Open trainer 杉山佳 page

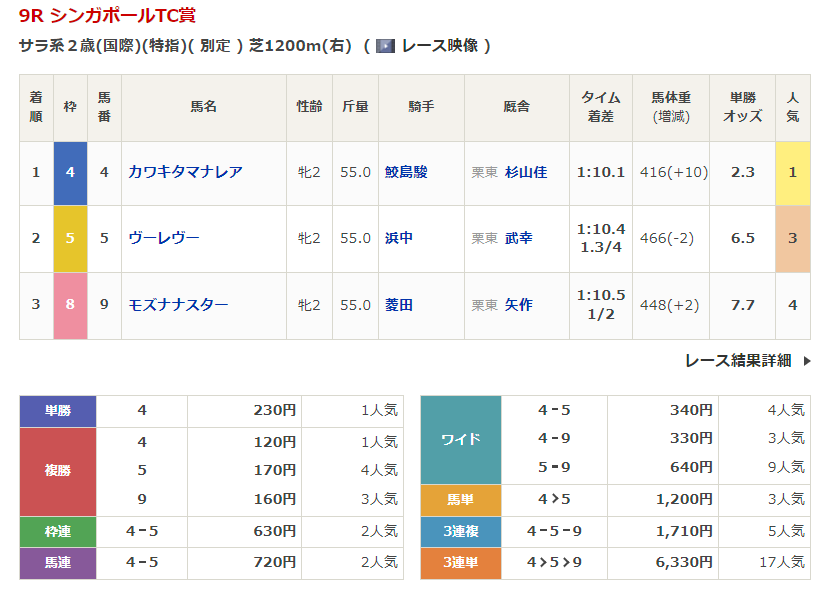click(526, 172)
